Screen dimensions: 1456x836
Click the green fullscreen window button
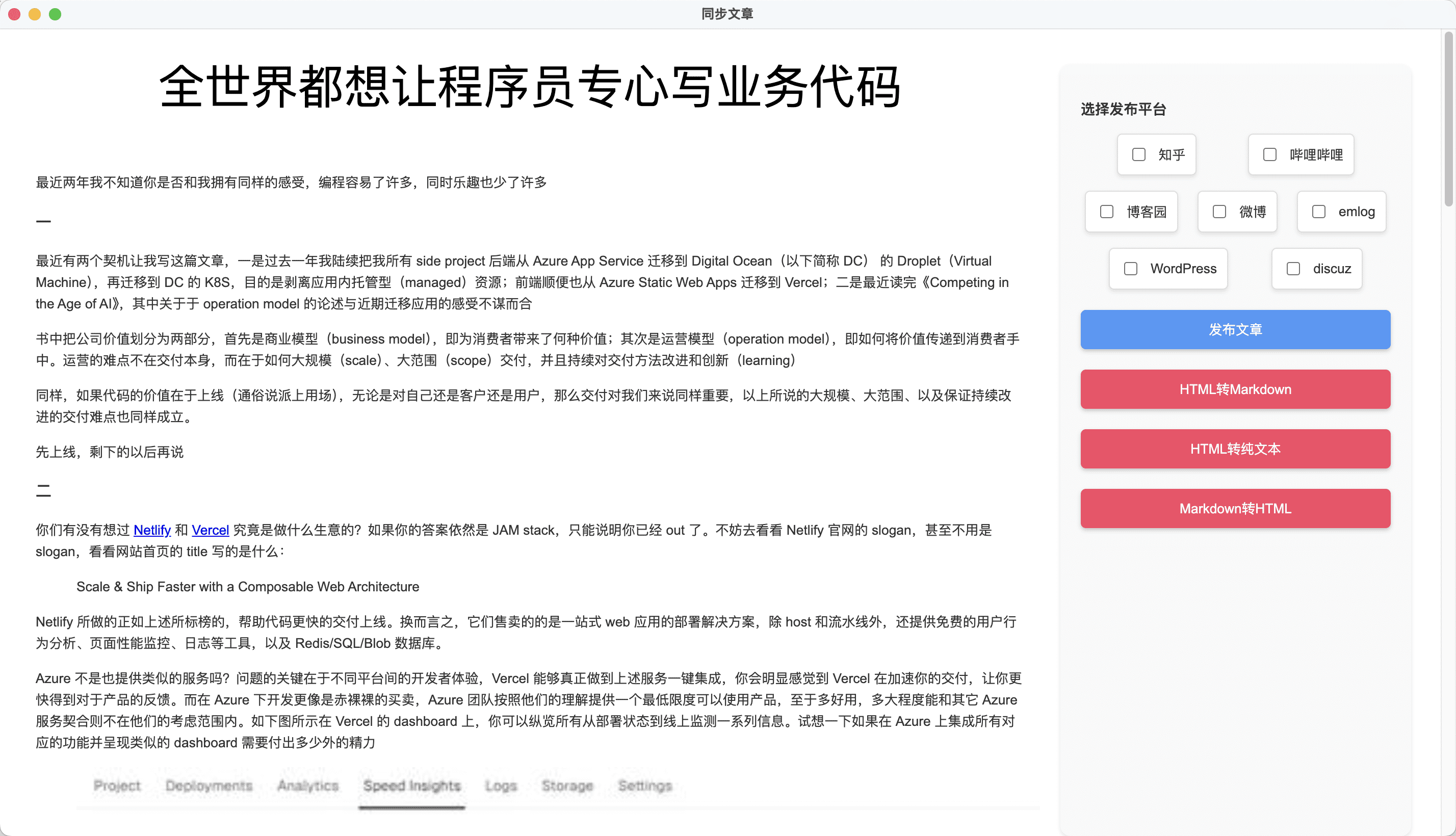click(x=55, y=14)
